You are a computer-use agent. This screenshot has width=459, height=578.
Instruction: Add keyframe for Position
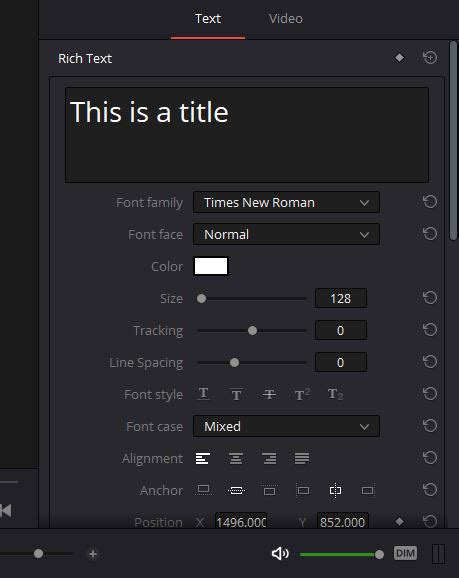399,522
